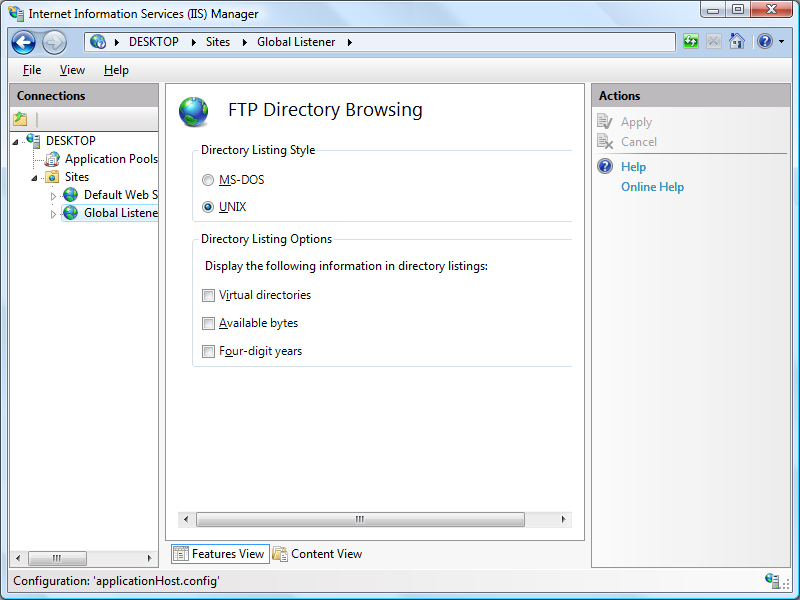
Task: Open the File menu
Action: click(x=32, y=70)
